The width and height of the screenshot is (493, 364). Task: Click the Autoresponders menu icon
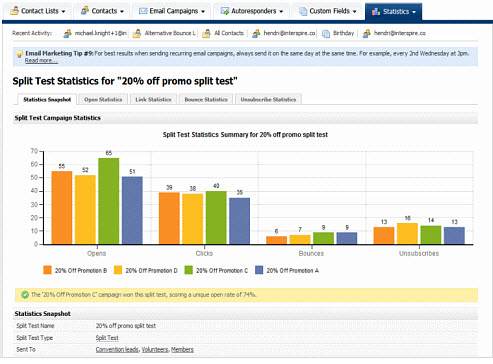(x=225, y=11)
